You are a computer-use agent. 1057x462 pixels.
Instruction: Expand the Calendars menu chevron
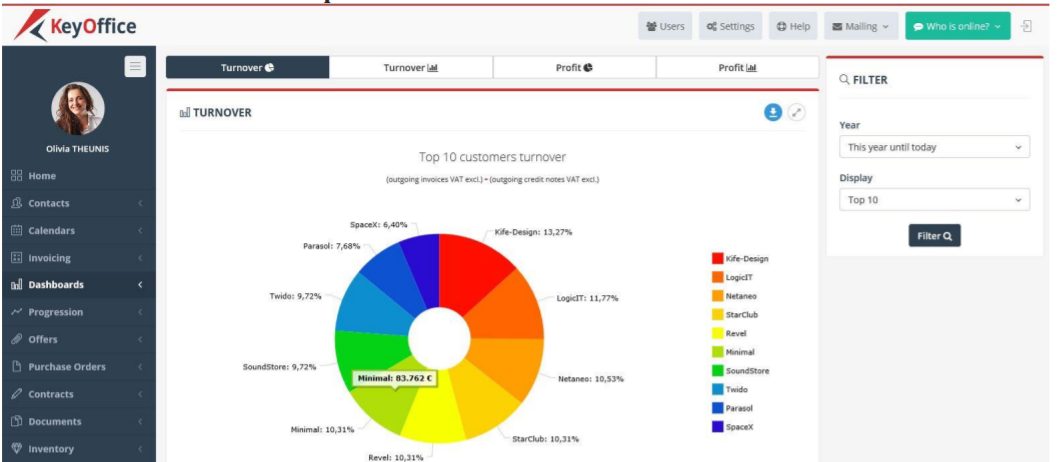point(140,231)
